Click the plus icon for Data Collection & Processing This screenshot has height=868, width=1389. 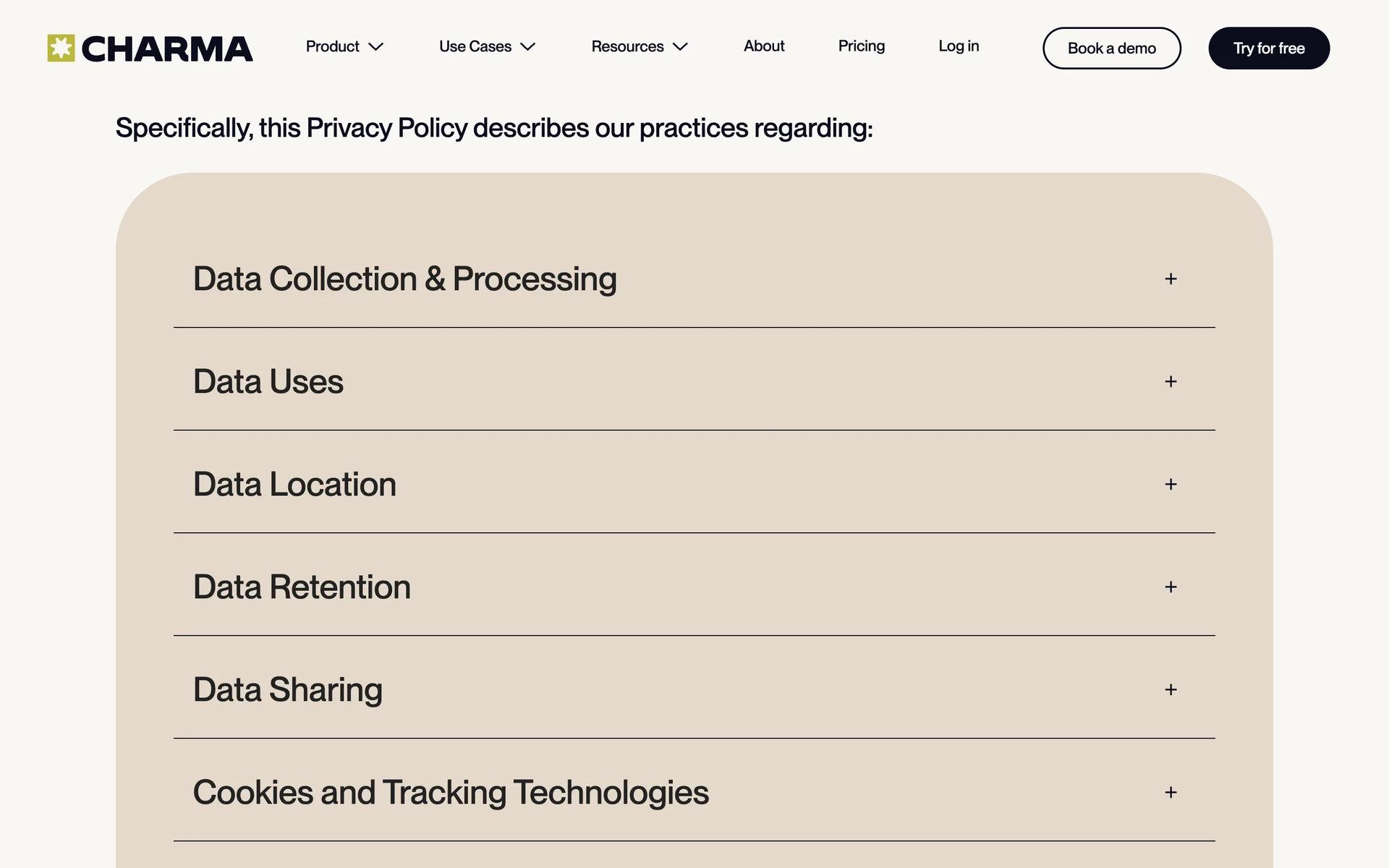click(1171, 279)
